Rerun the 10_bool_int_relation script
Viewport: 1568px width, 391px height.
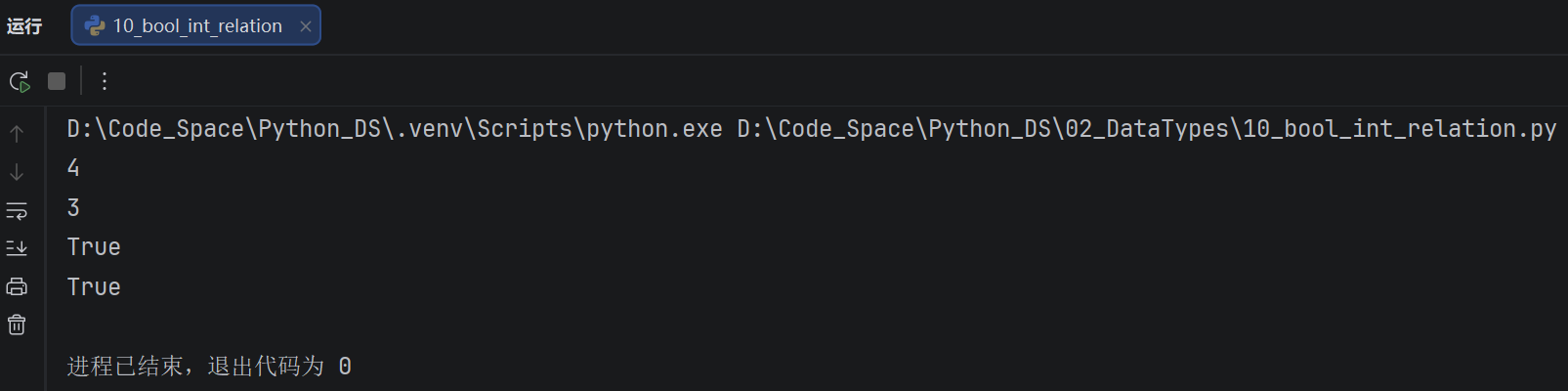(x=20, y=81)
